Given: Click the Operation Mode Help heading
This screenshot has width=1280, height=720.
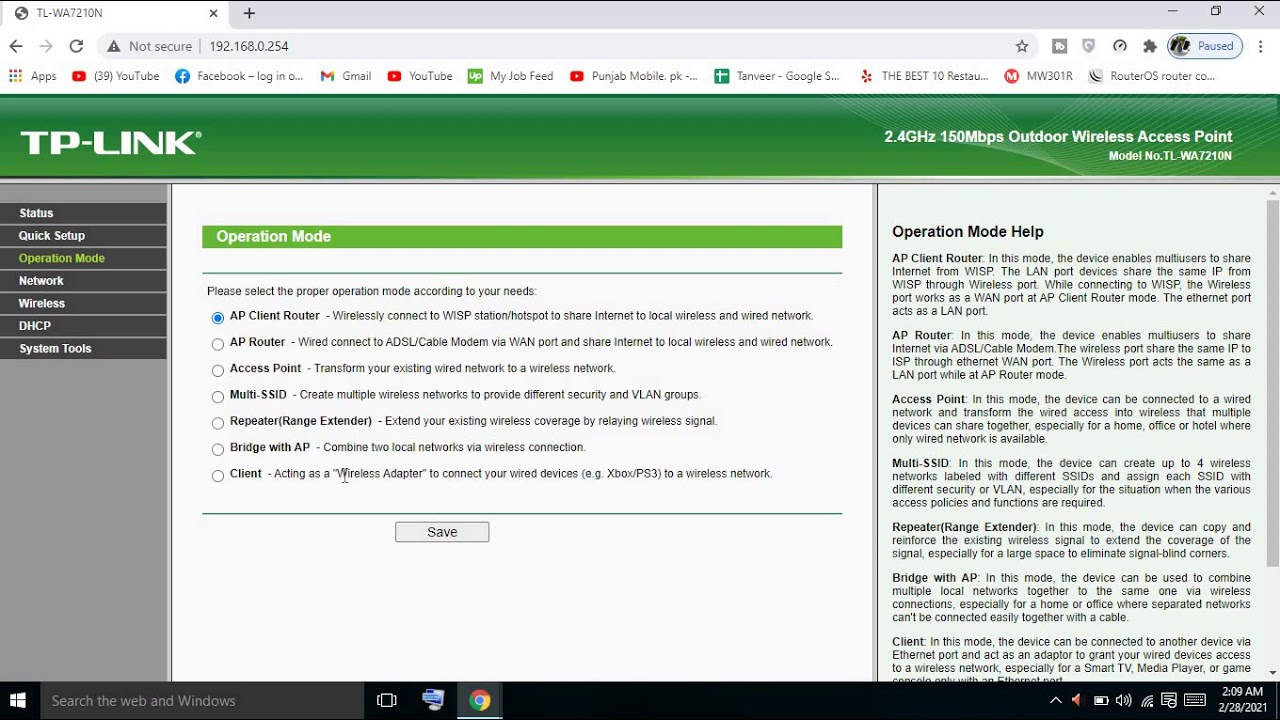Looking at the screenshot, I should (968, 231).
